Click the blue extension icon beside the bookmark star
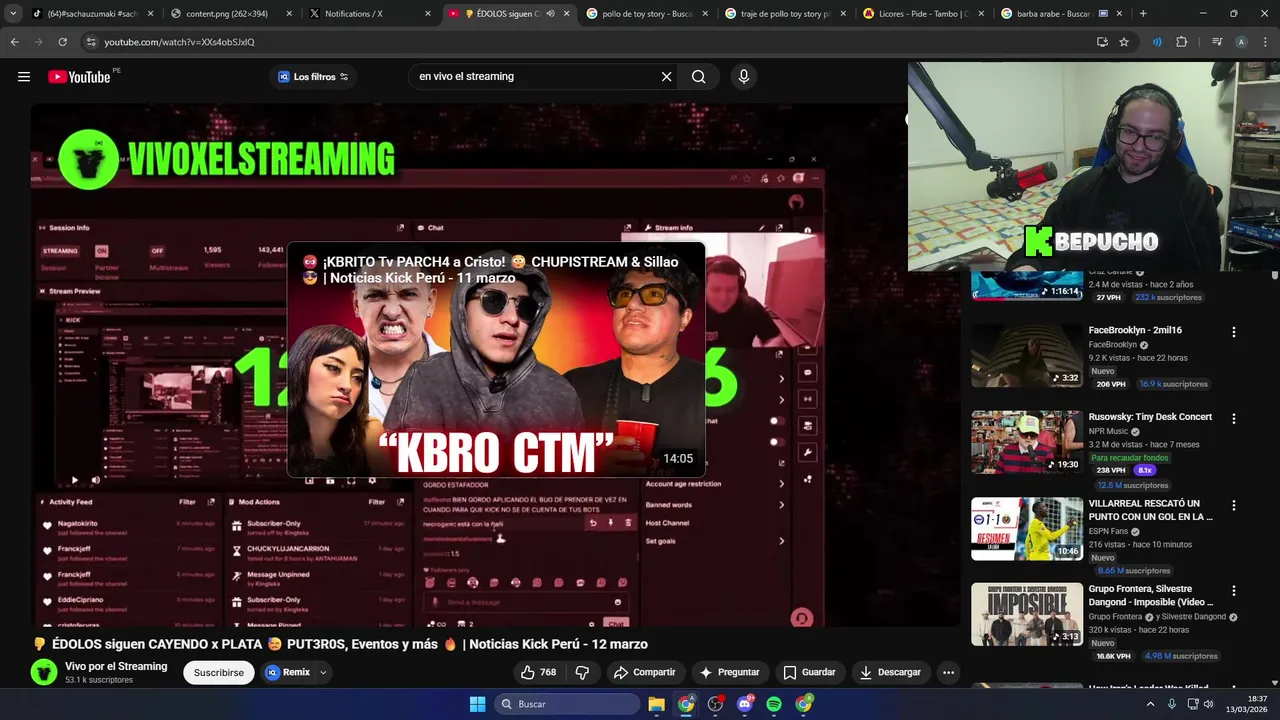 1157,42
